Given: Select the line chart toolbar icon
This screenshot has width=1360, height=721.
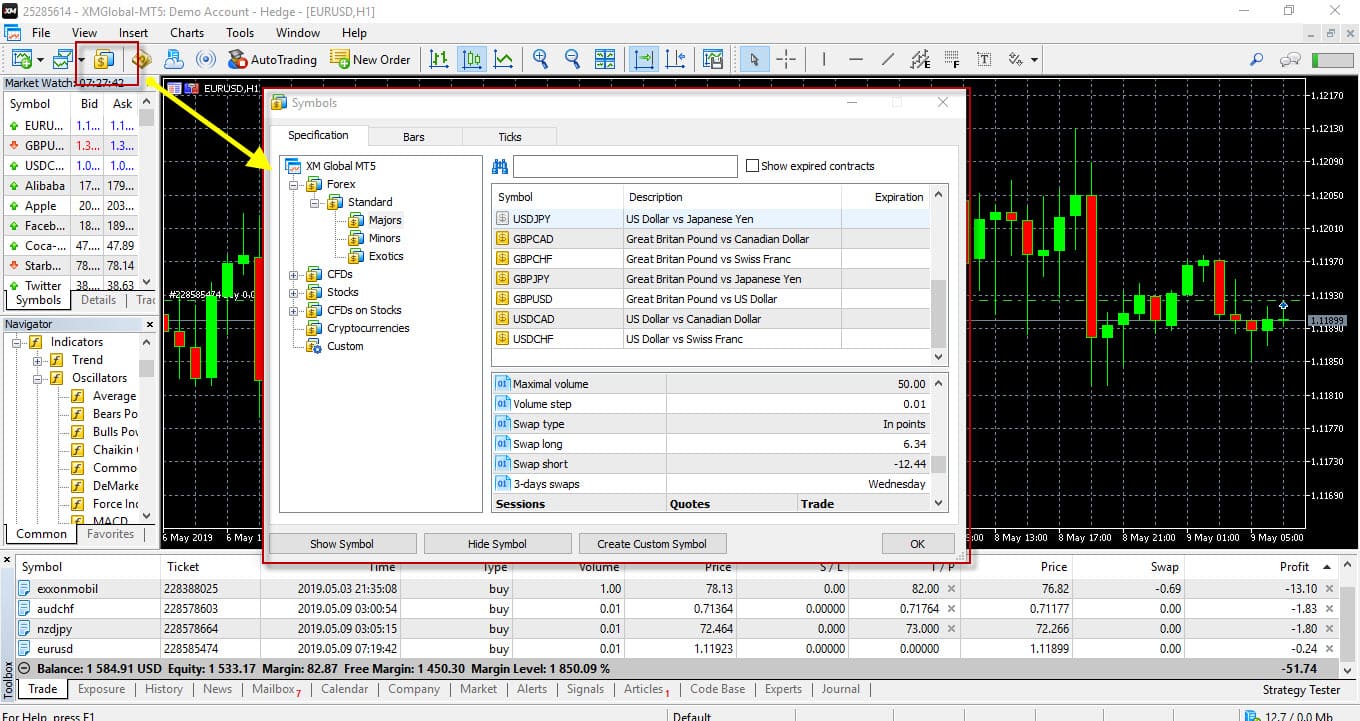Looking at the screenshot, I should tap(503, 59).
